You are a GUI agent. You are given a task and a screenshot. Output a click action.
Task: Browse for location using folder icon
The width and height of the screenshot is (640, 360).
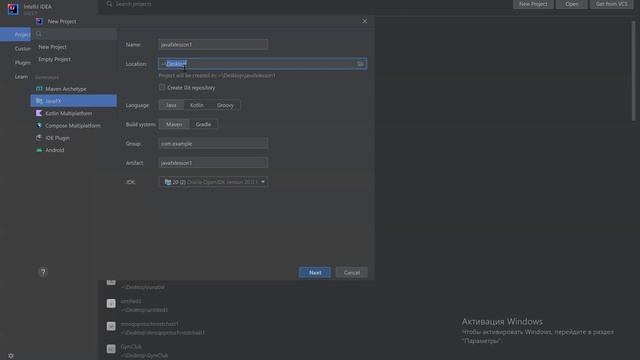coord(360,64)
